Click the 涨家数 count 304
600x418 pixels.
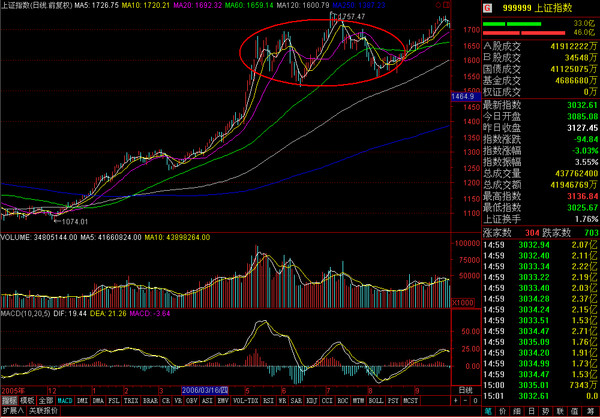(532, 233)
